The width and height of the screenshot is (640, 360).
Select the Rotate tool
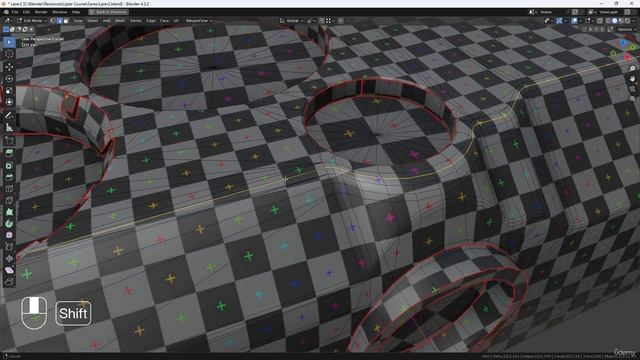pos(9,78)
